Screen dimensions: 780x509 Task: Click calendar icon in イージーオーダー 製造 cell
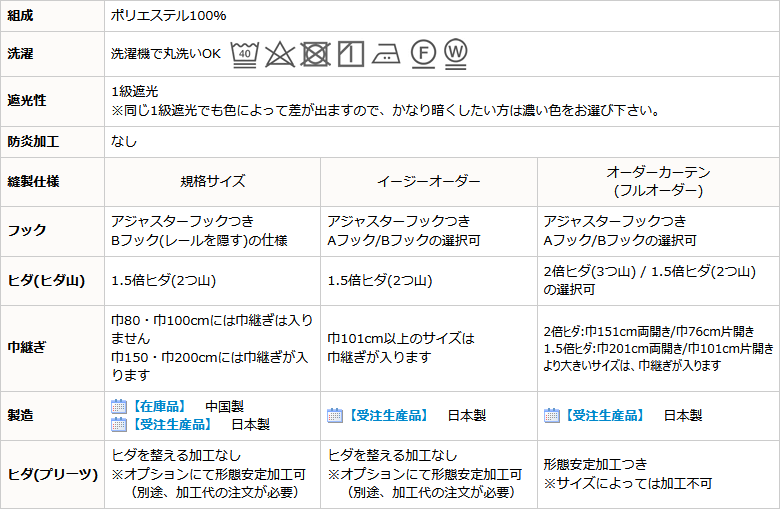tap(335, 415)
